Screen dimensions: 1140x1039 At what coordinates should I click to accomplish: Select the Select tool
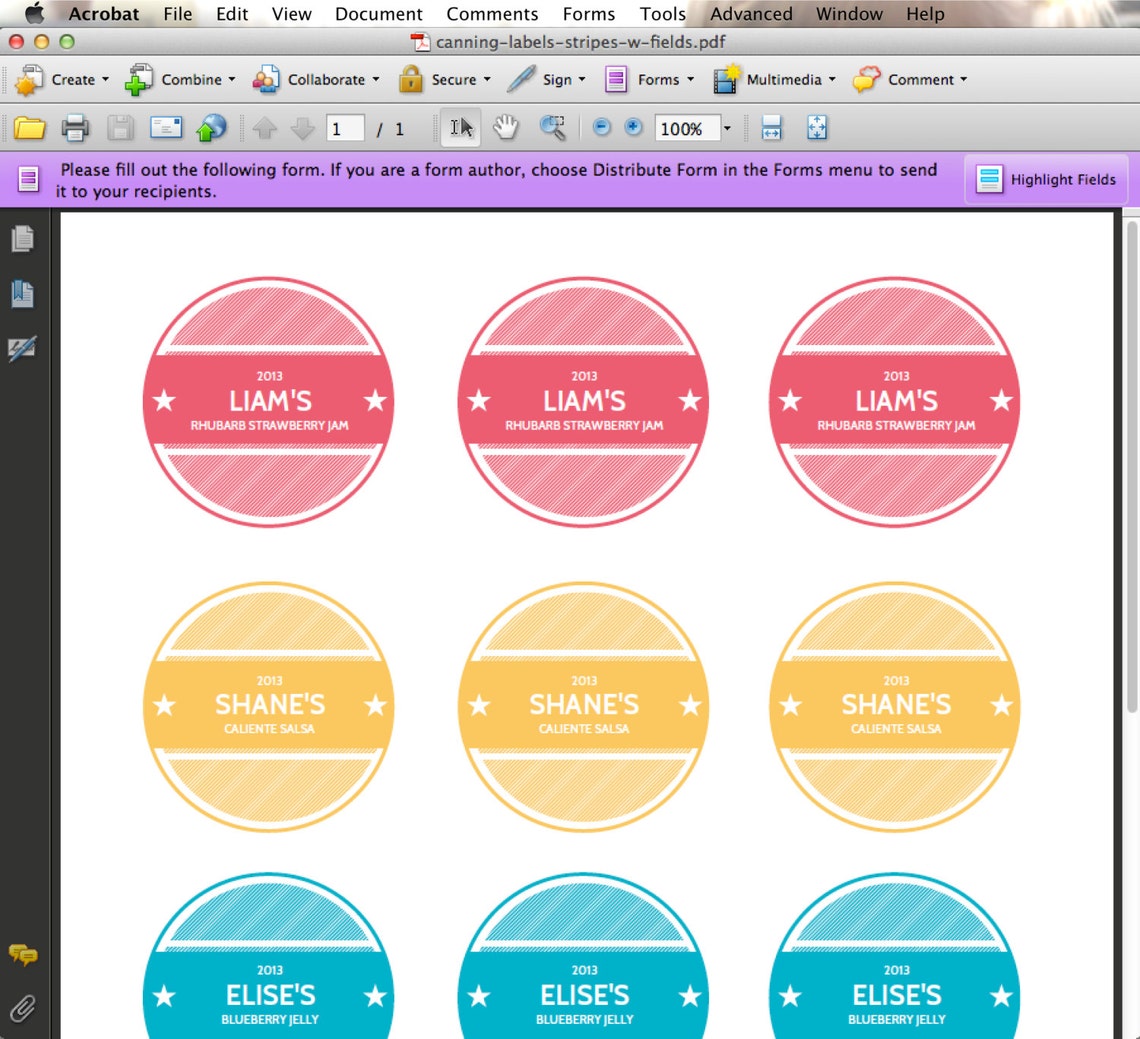tap(459, 128)
